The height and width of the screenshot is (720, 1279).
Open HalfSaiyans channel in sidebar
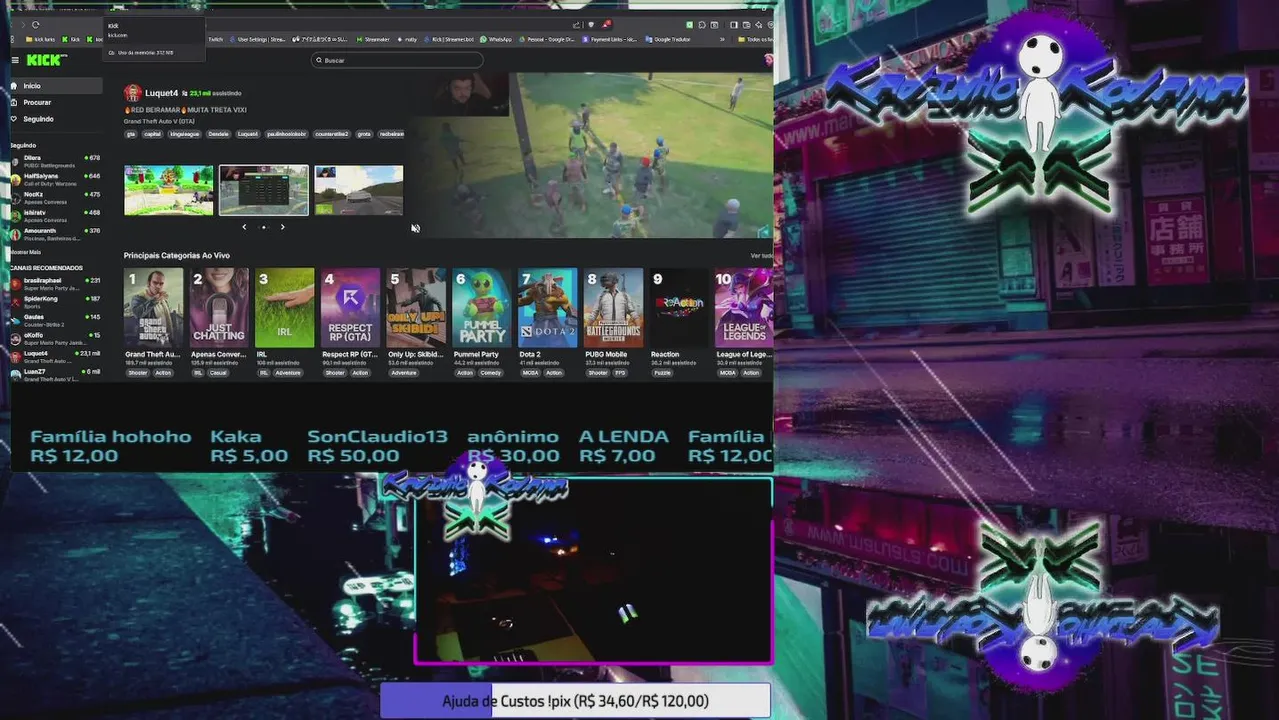tap(56, 178)
